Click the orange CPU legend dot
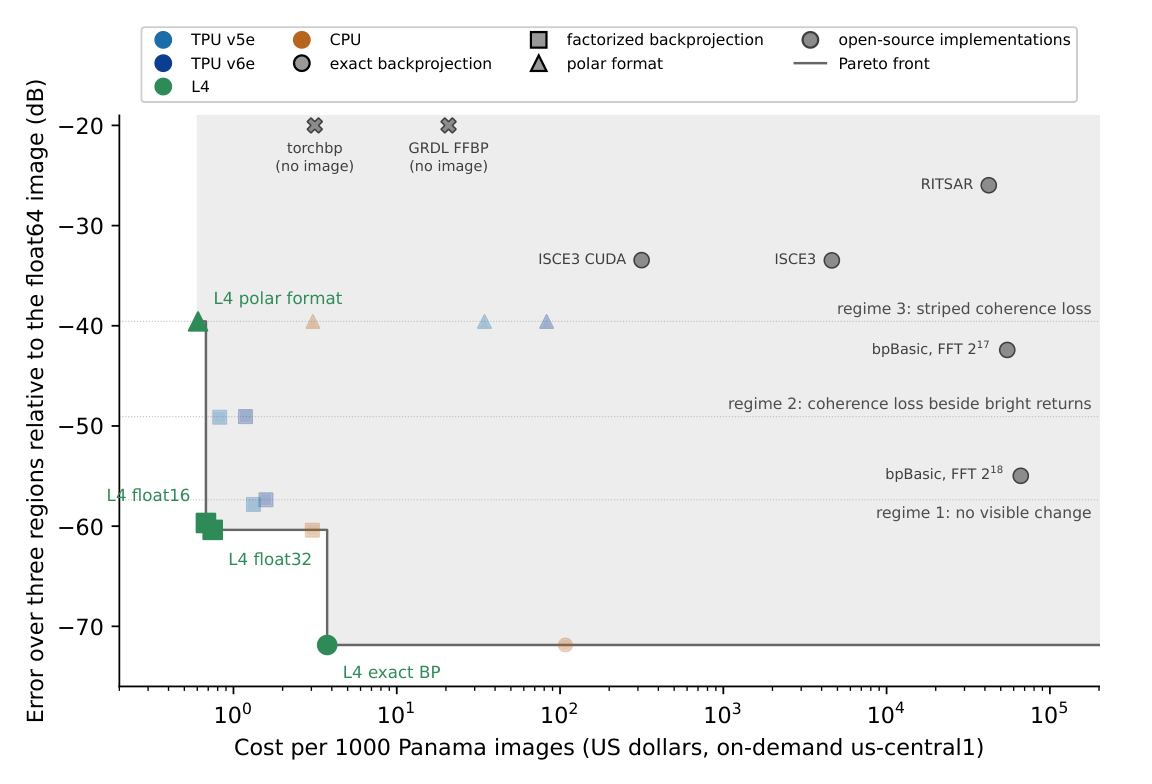 [301, 40]
